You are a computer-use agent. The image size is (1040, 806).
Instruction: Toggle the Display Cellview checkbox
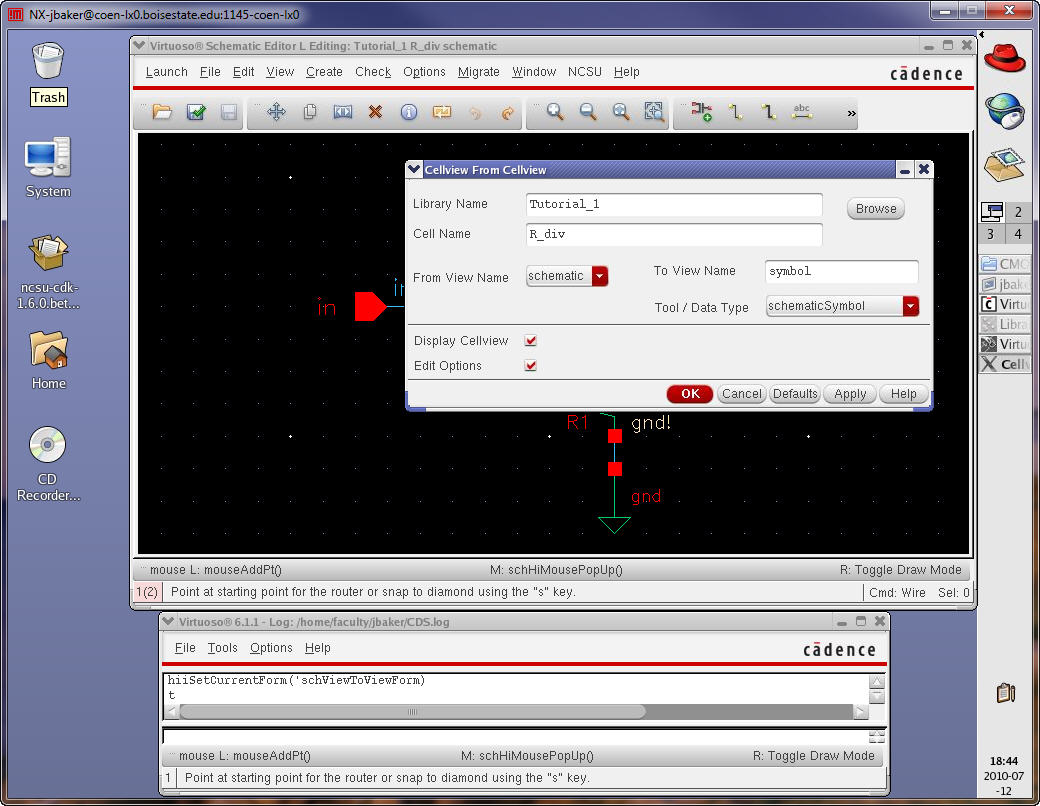click(x=531, y=341)
